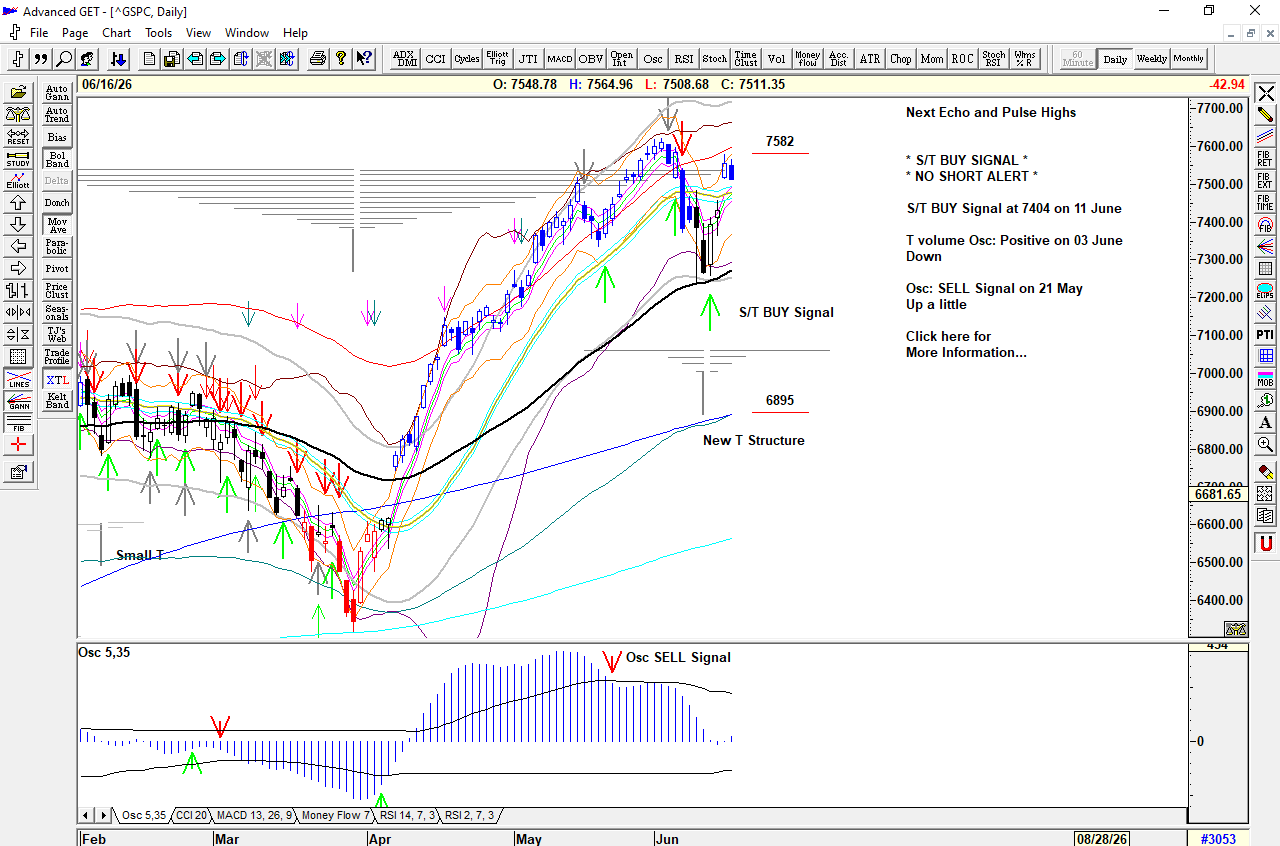Click the OBV indicator button

click(590, 59)
